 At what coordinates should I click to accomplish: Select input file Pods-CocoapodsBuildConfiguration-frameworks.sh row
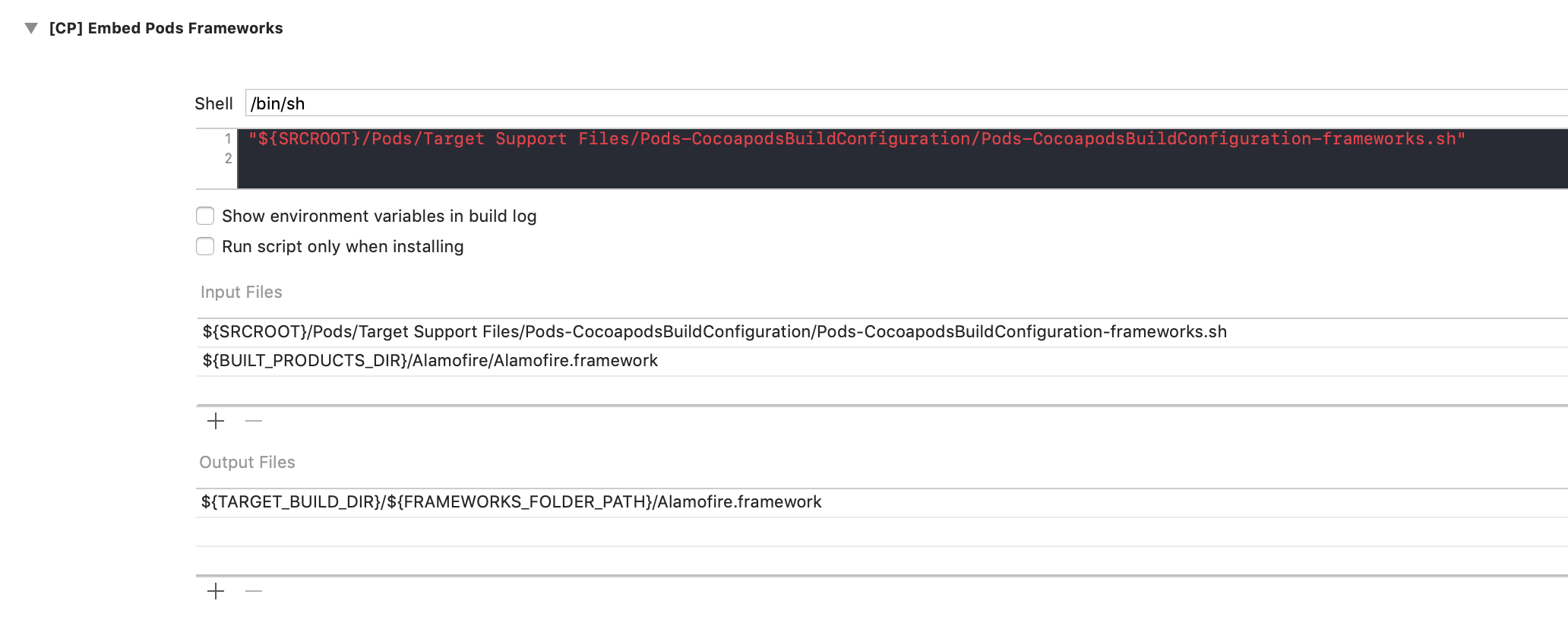(882, 332)
